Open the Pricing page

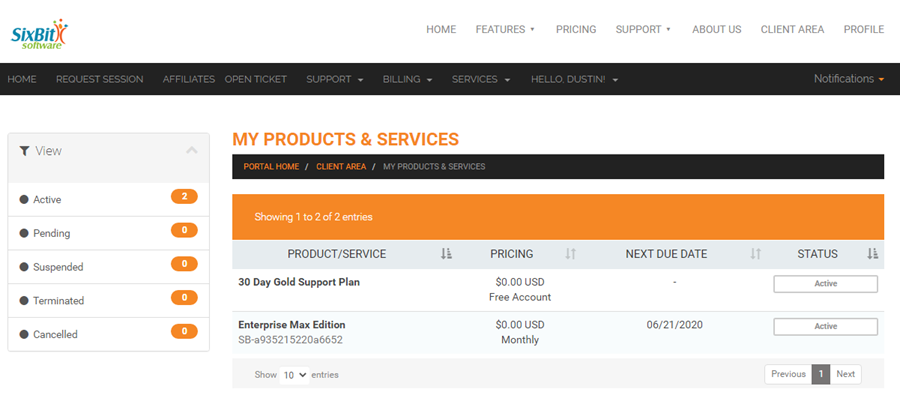(x=576, y=29)
